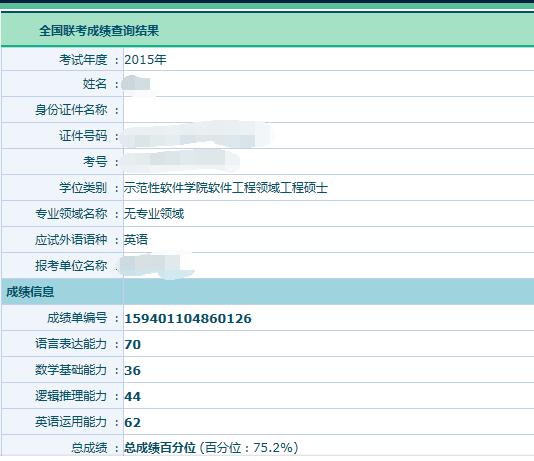Click the 身份证件名称 label
This screenshot has width=534, height=461.
(x=71, y=110)
